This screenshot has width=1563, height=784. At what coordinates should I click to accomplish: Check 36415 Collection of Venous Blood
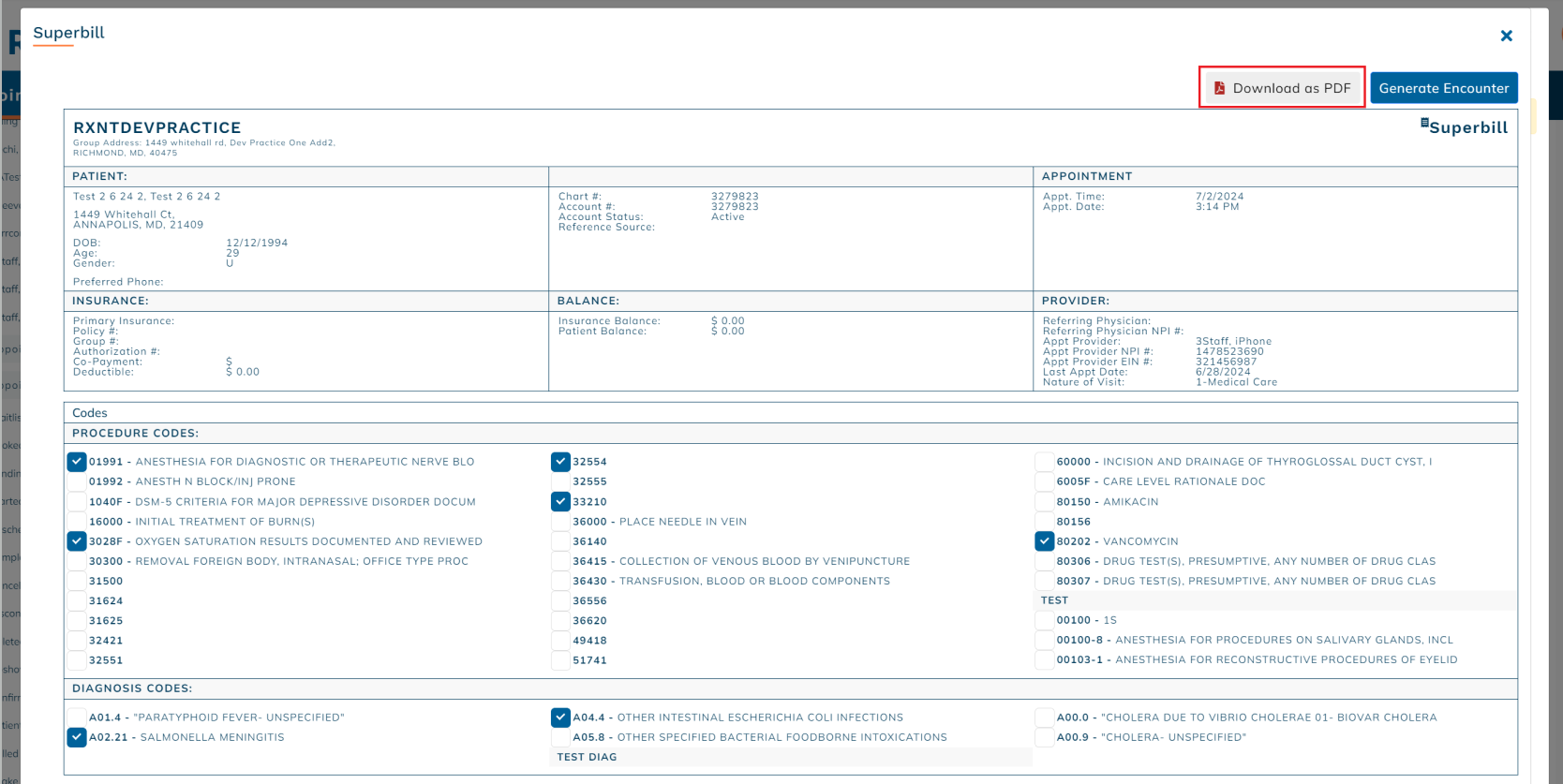tap(560, 561)
